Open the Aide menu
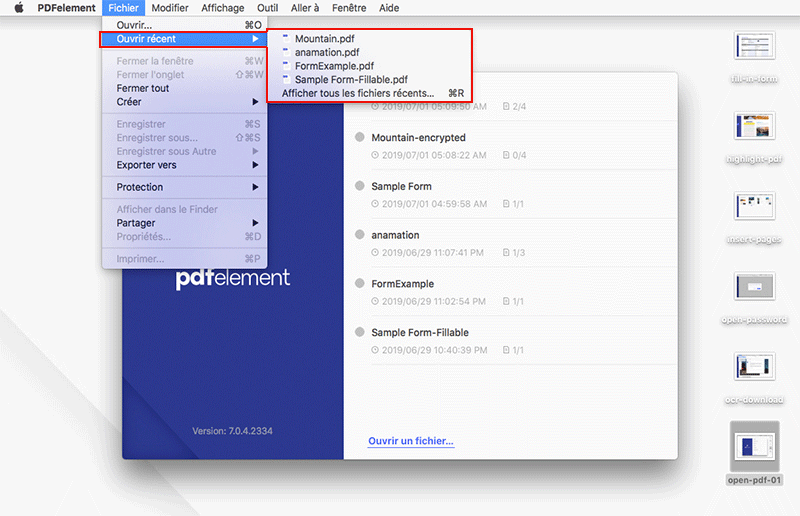800x516 pixels. 389,8
